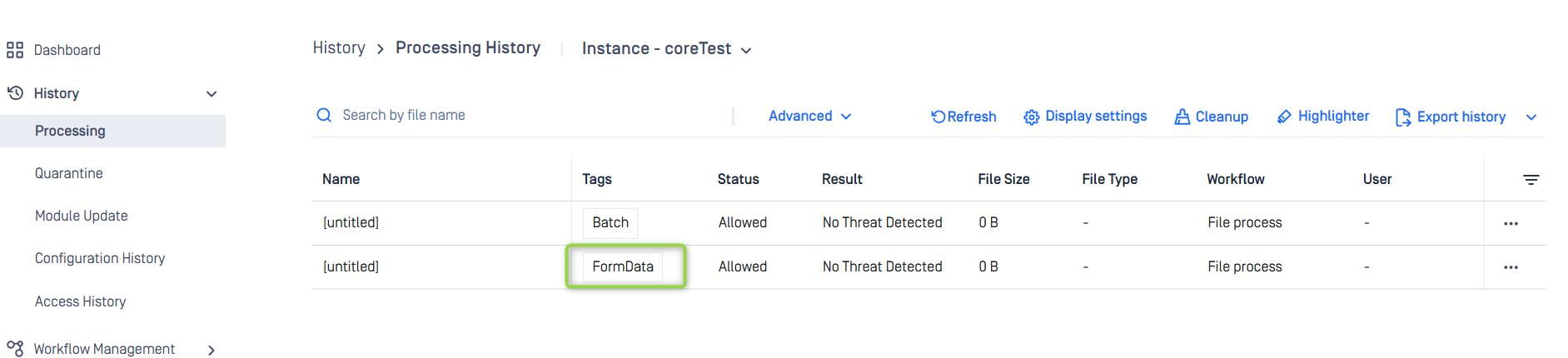Click the Cleanup broom icon
This screenshot has width=1568, height=358.
tap(1182, 117)
